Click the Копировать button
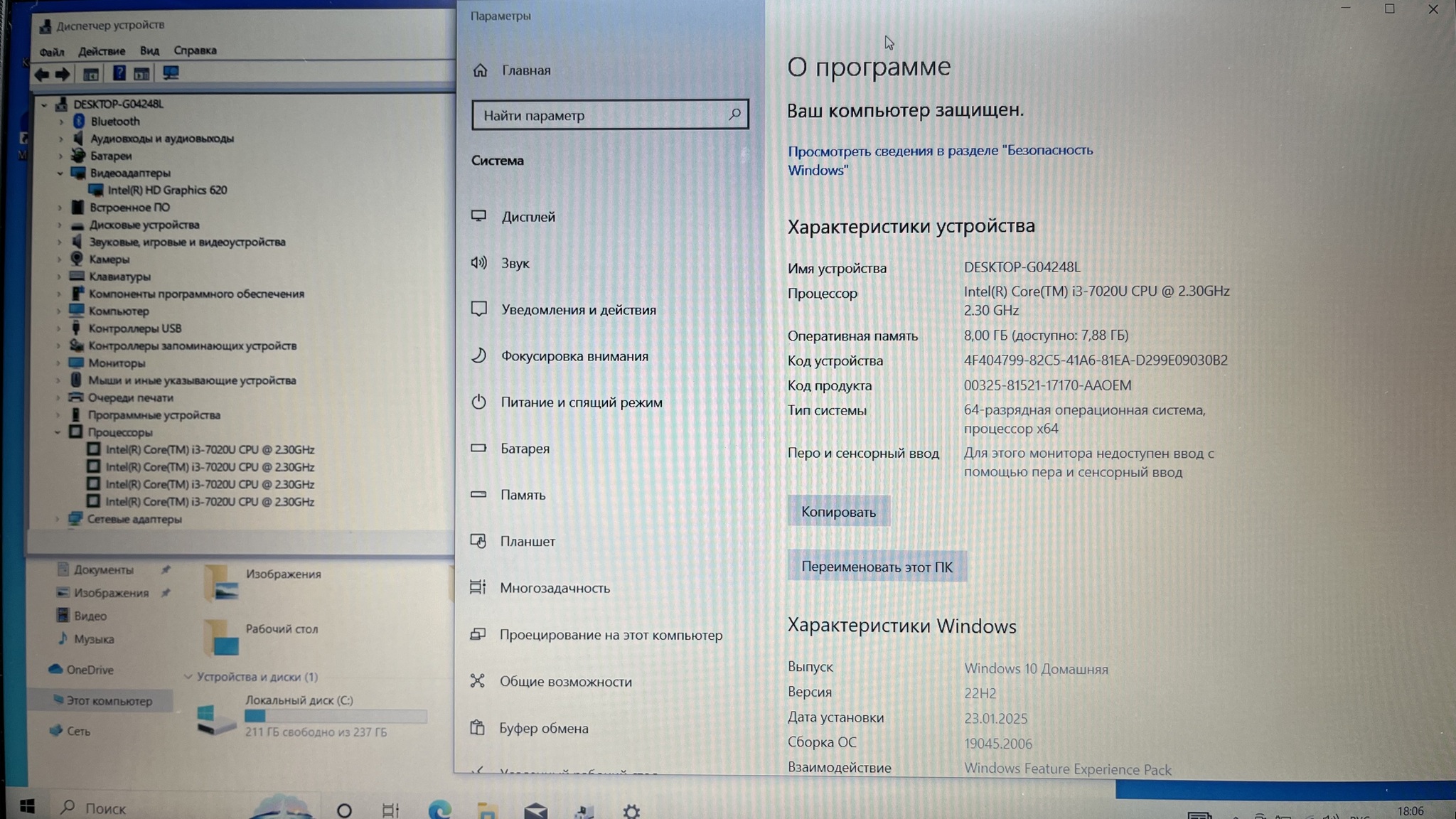 [x=838, y=512]
